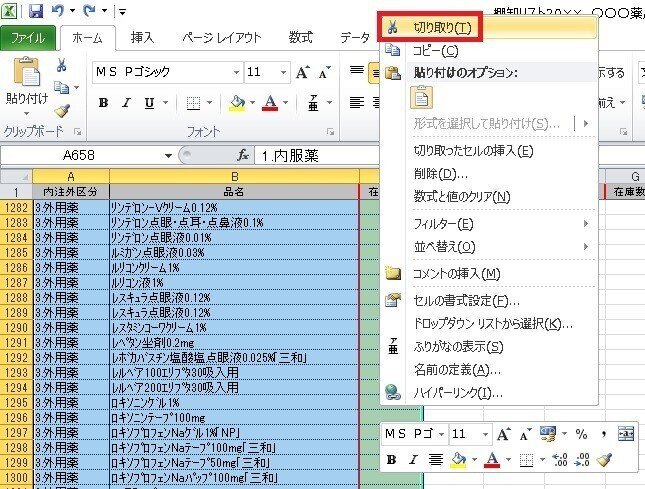Open the font name dropdown MS Pゴシック in ribbon
The width and height of the screenshot is (645, 489).
(x=236, y=72)
